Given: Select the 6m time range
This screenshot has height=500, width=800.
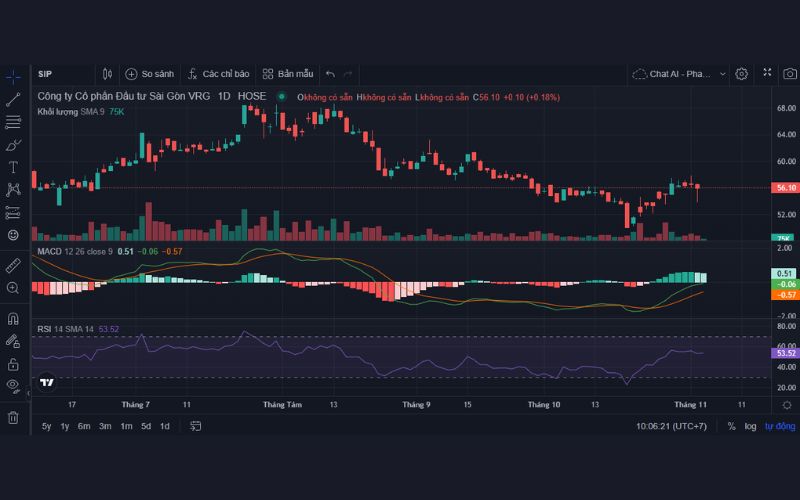Looking at the screenshot, I should [84, 426].
